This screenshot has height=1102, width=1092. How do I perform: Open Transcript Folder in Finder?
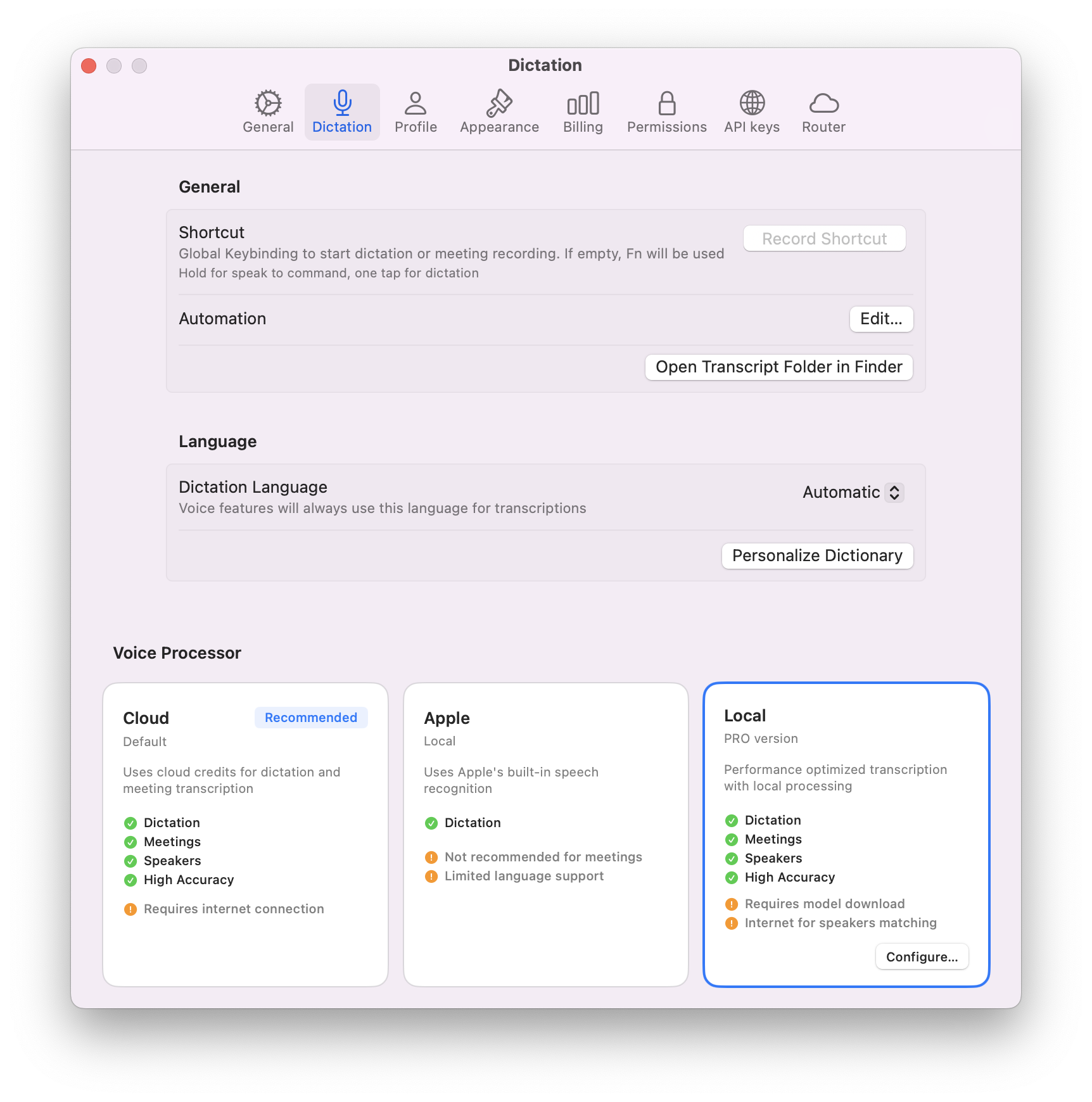[778, 367]
